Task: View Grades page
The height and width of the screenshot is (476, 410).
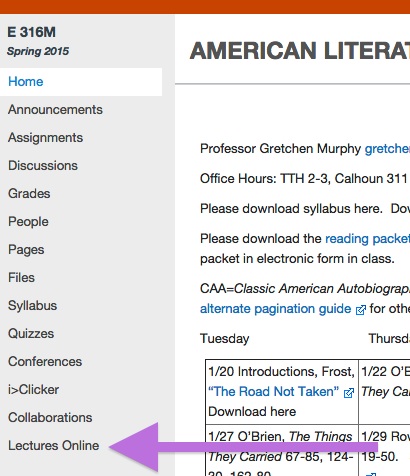Action: pyautogui.click(x=29, y=194)
